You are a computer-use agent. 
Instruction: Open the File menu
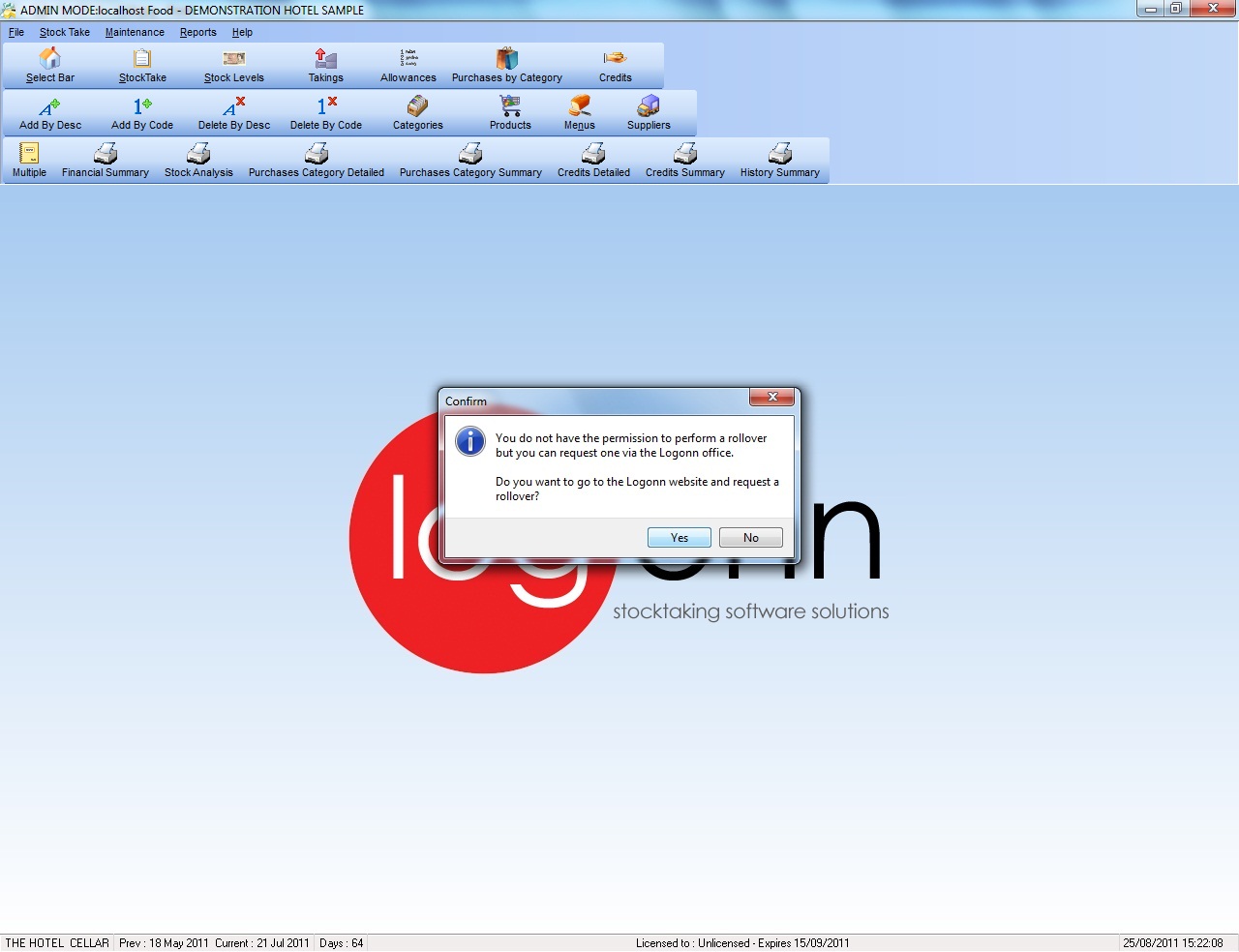[x=16, y=32]
